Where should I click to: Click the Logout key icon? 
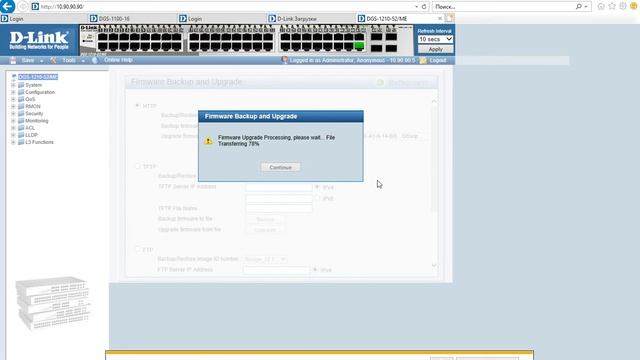[x=423, y=60]
